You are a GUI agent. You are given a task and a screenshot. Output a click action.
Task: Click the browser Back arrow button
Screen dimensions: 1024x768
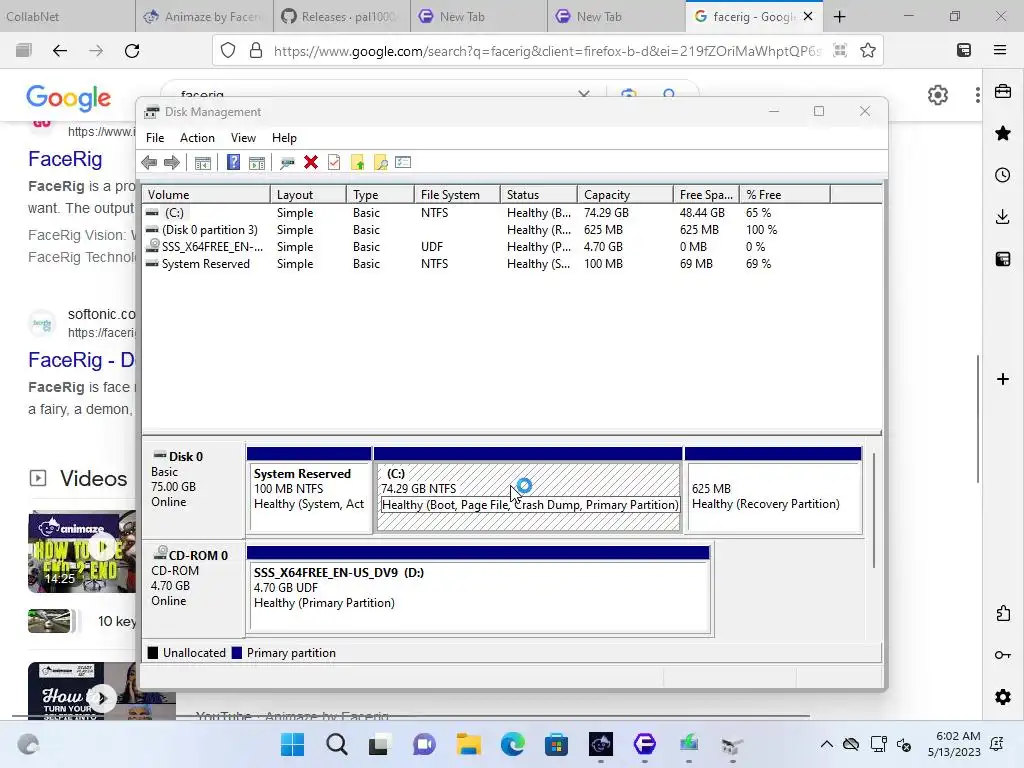(x=59, y=50)
